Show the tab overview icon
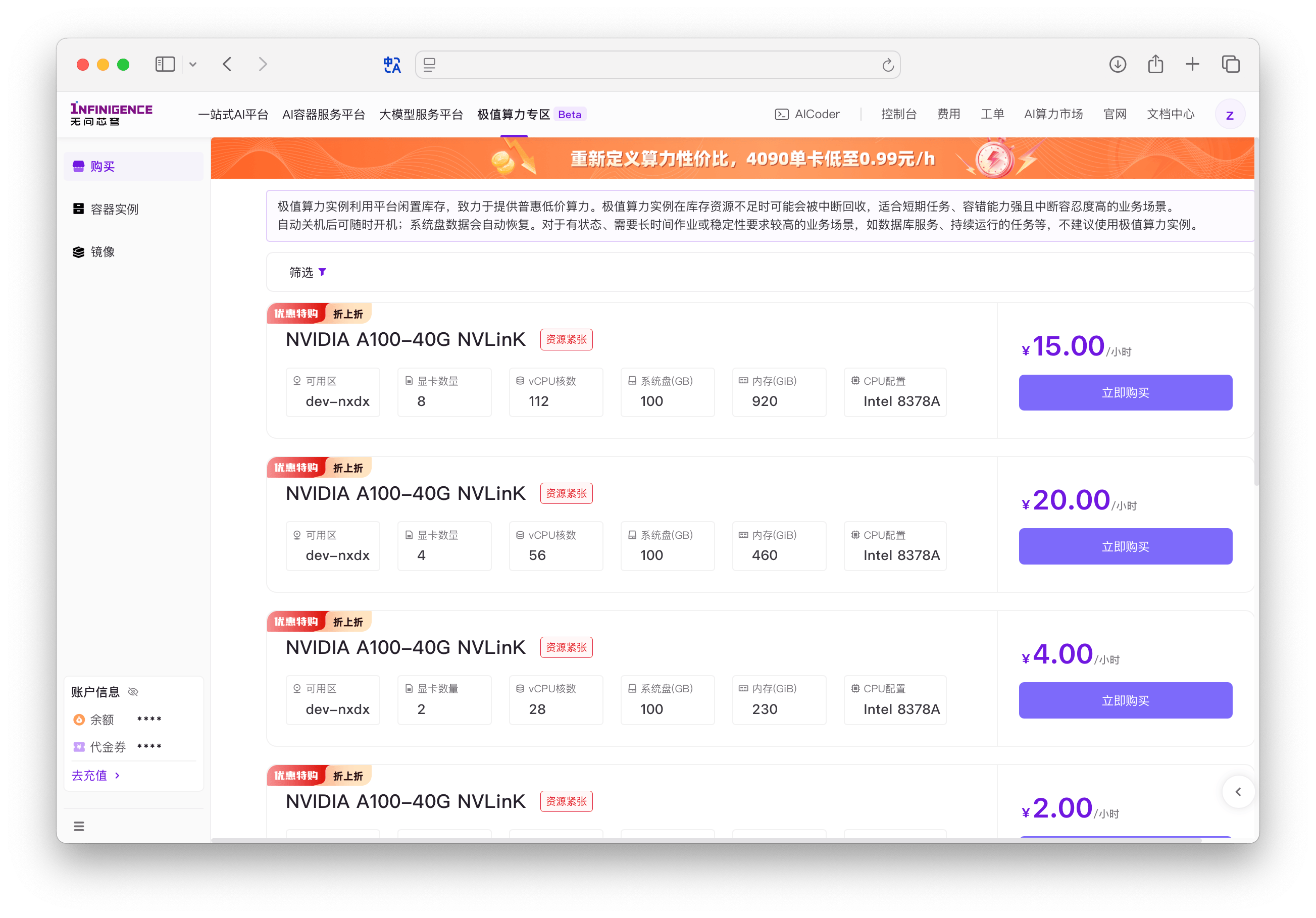 (1231, 64)
